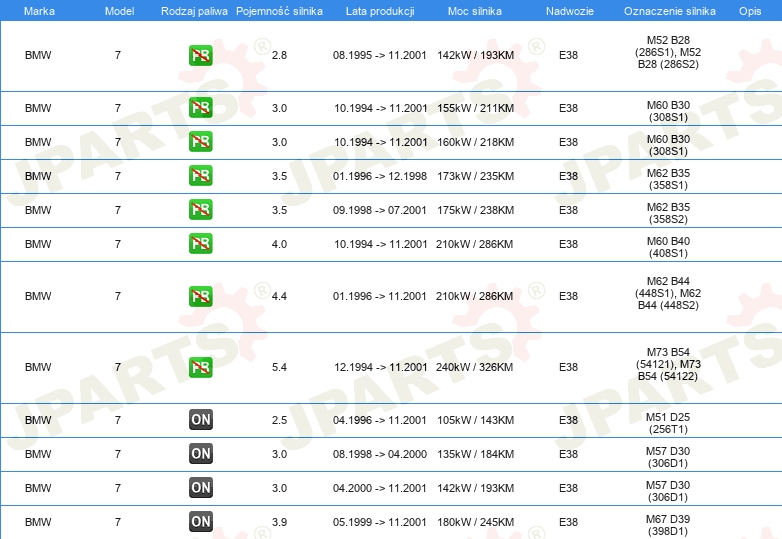Click the 180kW / 245KM power cell
This screenshot has height=539, width=782.
[x=475, y=522]
